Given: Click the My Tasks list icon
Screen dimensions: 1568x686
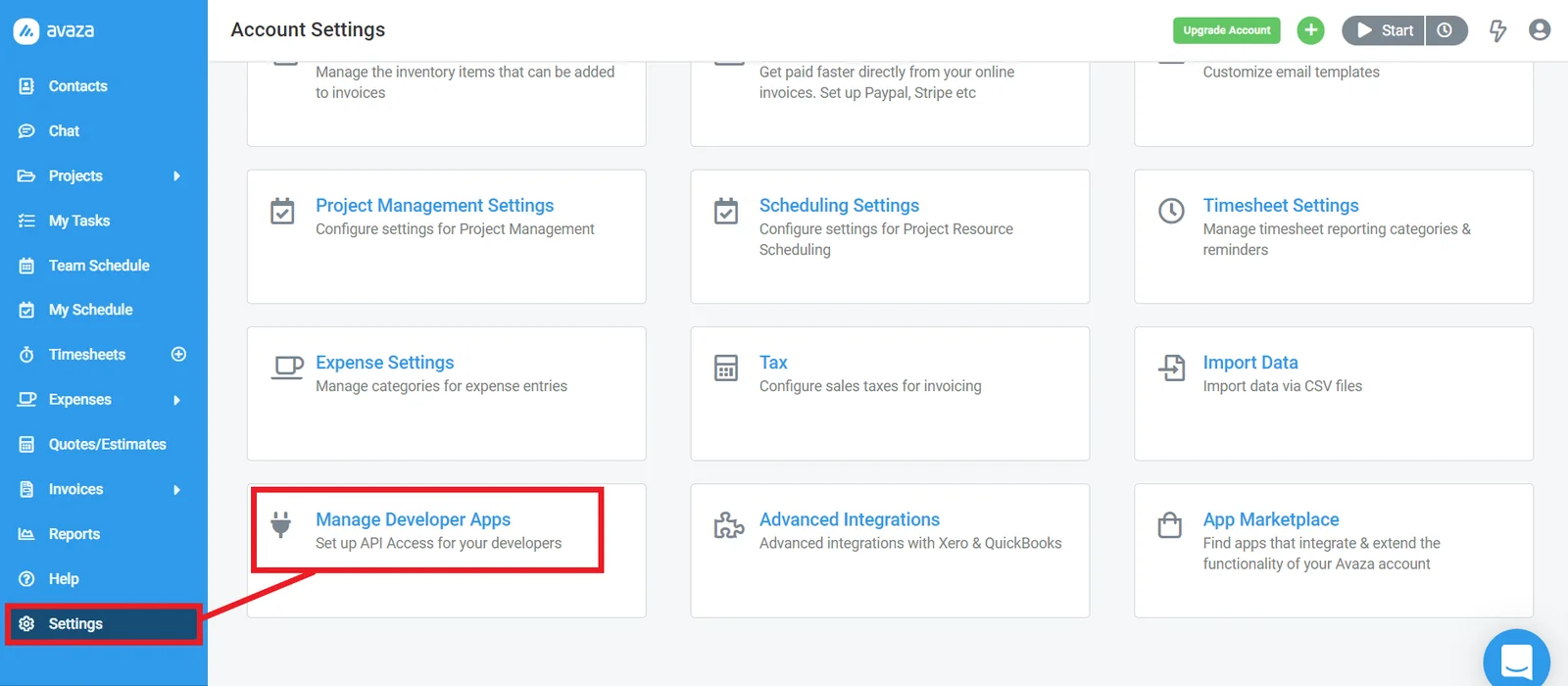Looking at the screenshot, I should point(26,220).
